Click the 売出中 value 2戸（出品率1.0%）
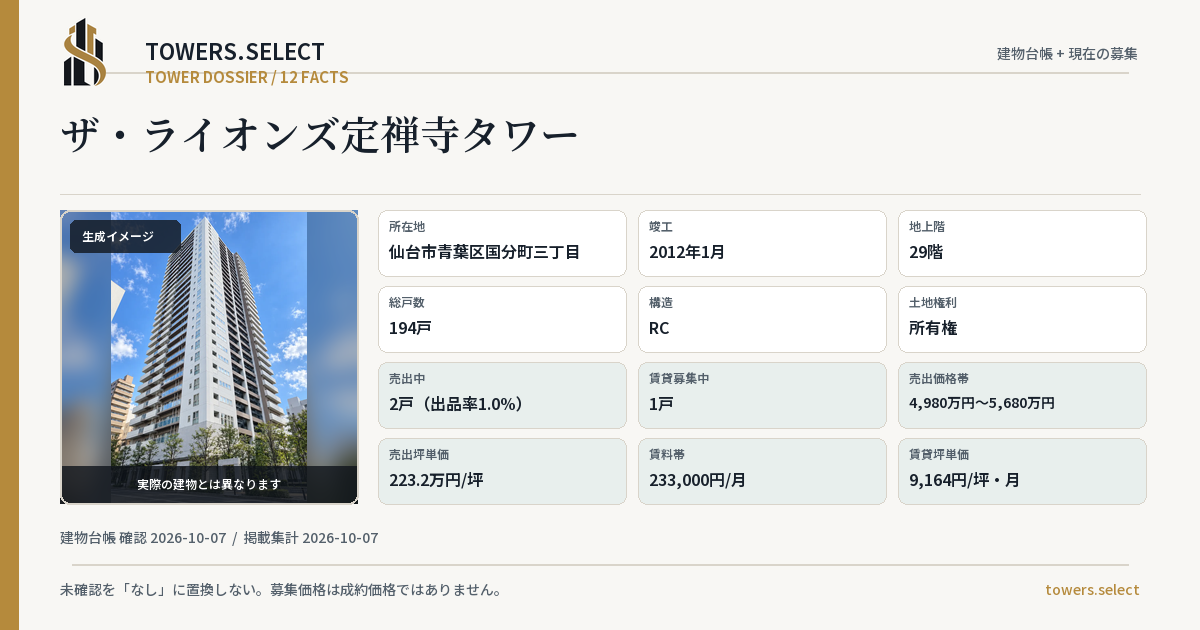Image resolution: width=1200 pixels, height=630 pixels. click(x=457, y=404)
